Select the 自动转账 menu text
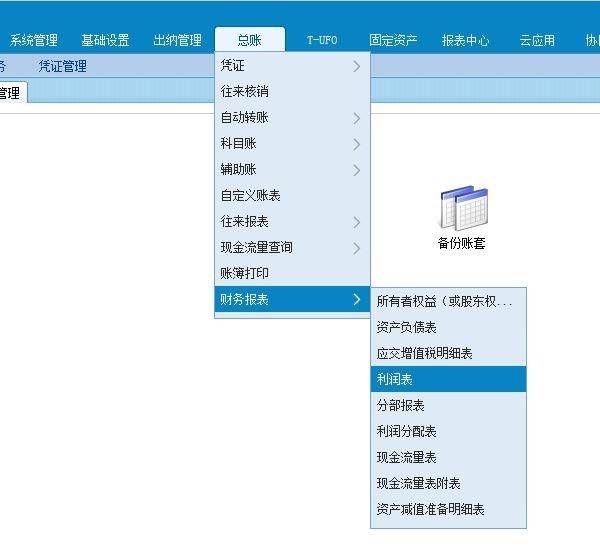 (245, 118)
